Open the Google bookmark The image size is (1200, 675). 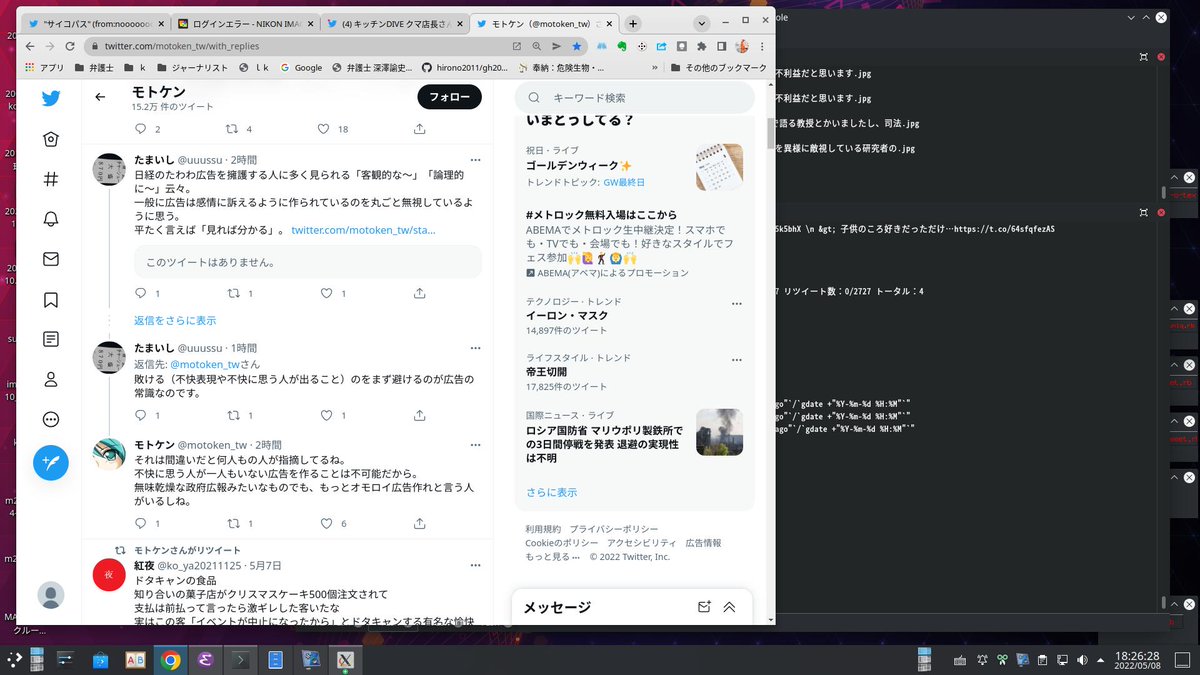click(x=301, y=68)
